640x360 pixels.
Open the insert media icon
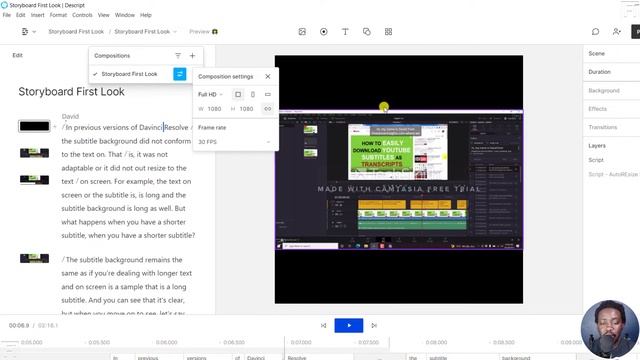302,32
